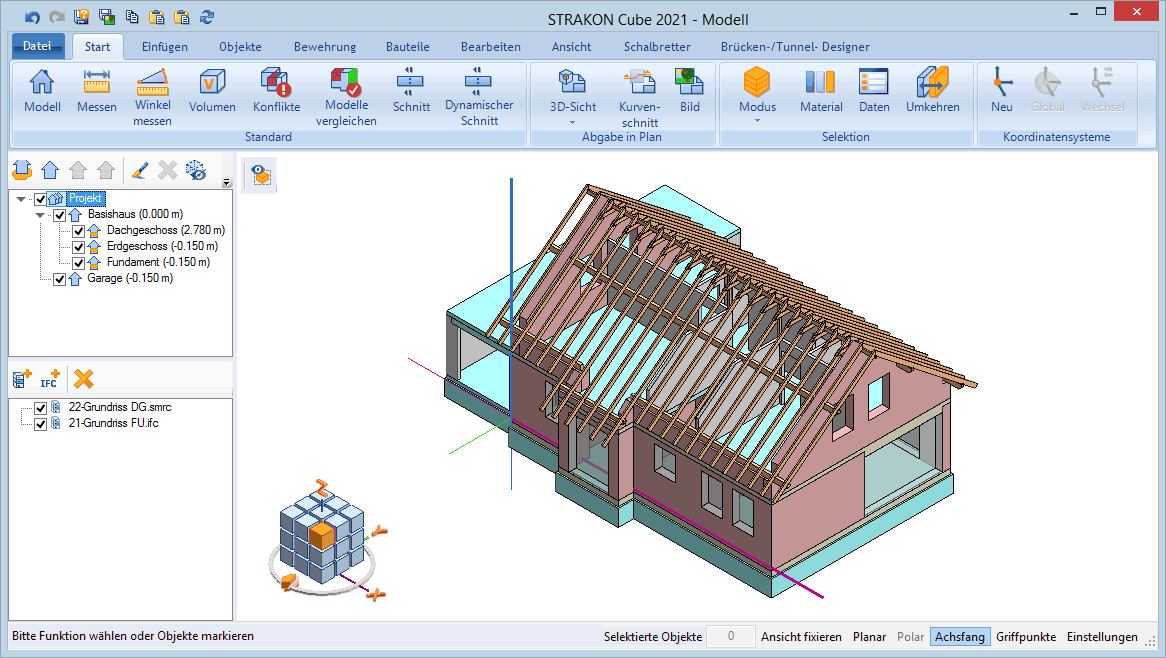1166x658 pixels.
Task: Click the add IFC file icon
Action: (x=50, y=378)
